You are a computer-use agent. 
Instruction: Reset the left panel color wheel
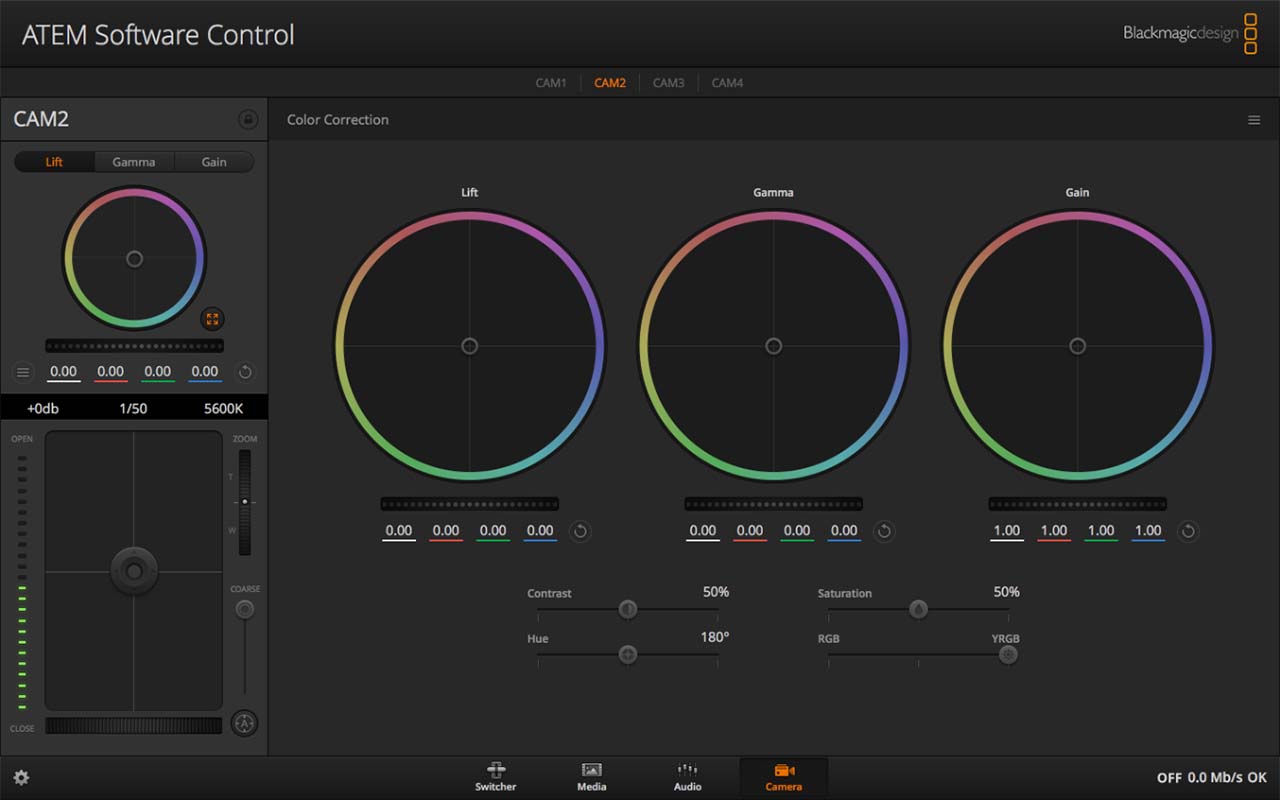(245, 372)
